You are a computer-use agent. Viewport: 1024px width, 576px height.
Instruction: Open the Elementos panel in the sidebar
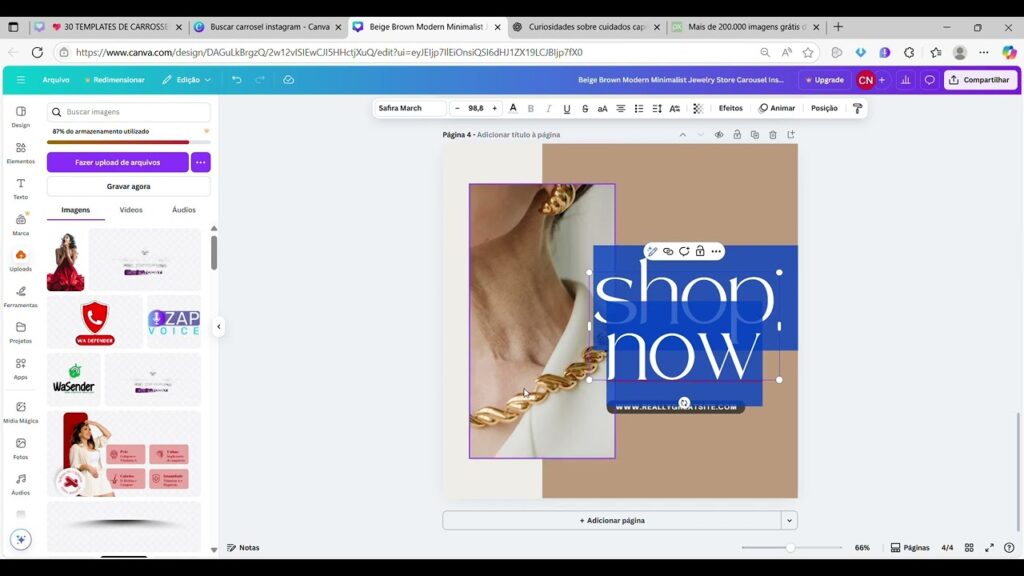[x=20, y=152]
